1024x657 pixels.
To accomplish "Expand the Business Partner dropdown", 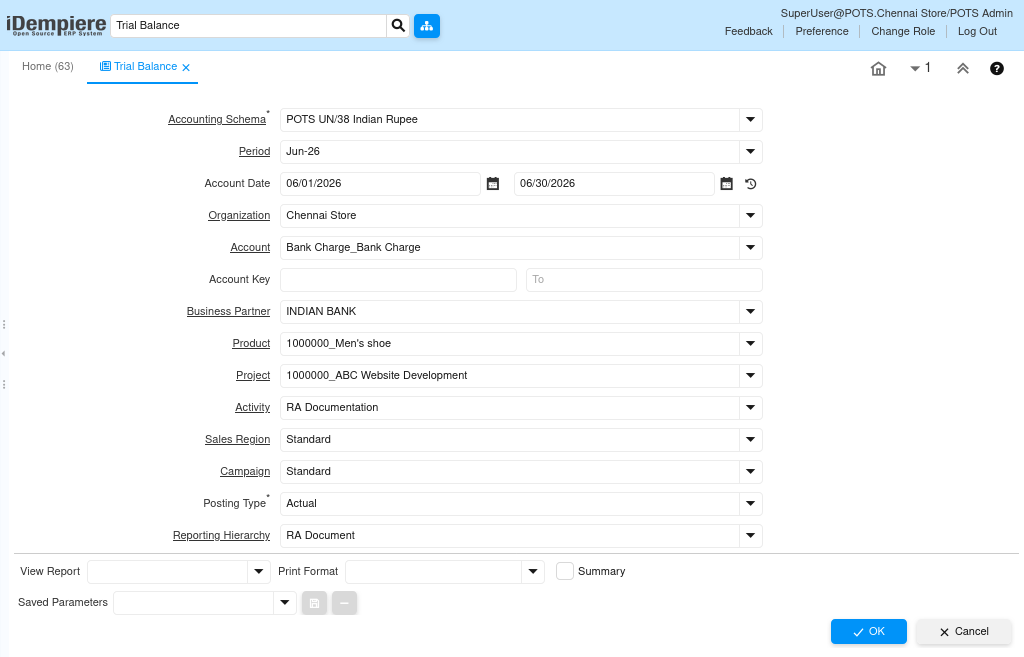I will [750, 312].
